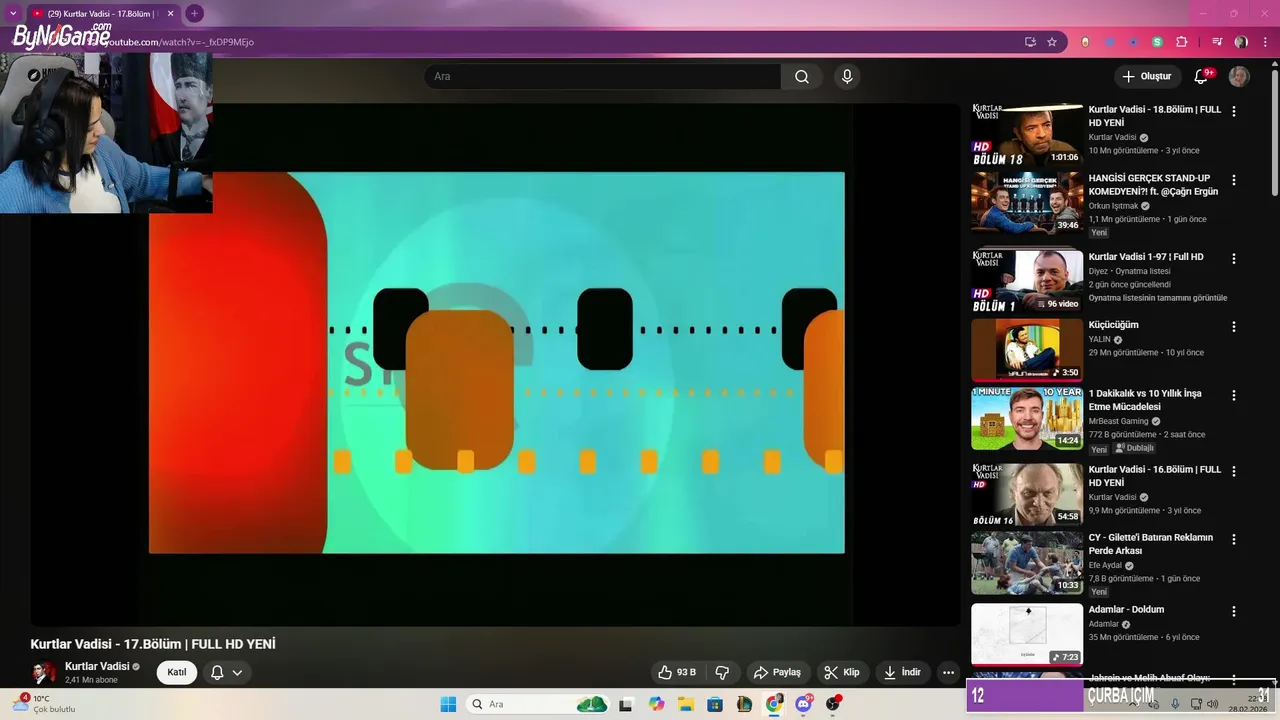Open YALIN channel name
The width and height of the screenshot is (1280, 720).
[x=1100, y=339]
